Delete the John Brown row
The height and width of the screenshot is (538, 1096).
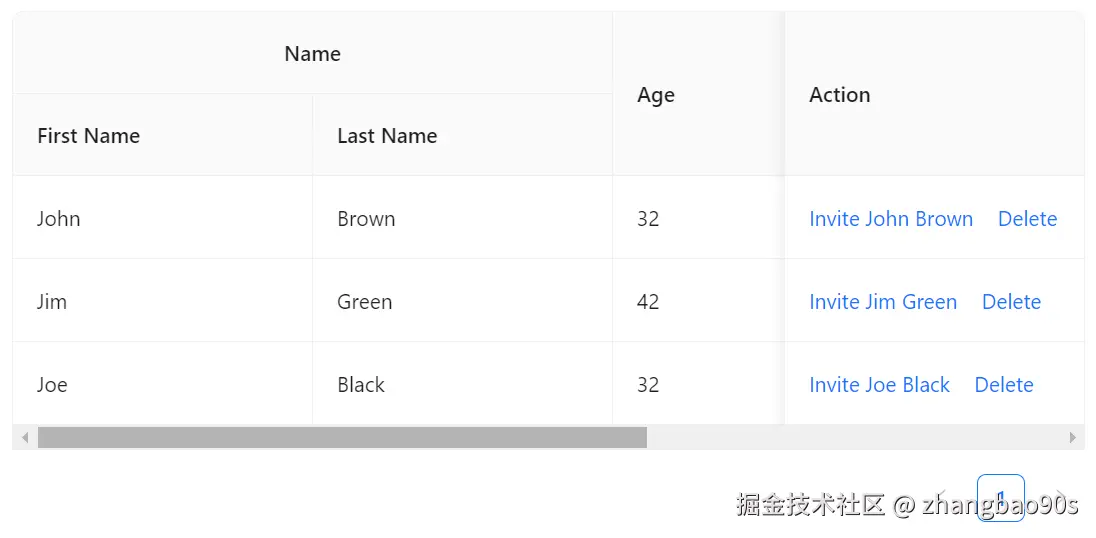pyautogui.click(x=1027, y=219)
